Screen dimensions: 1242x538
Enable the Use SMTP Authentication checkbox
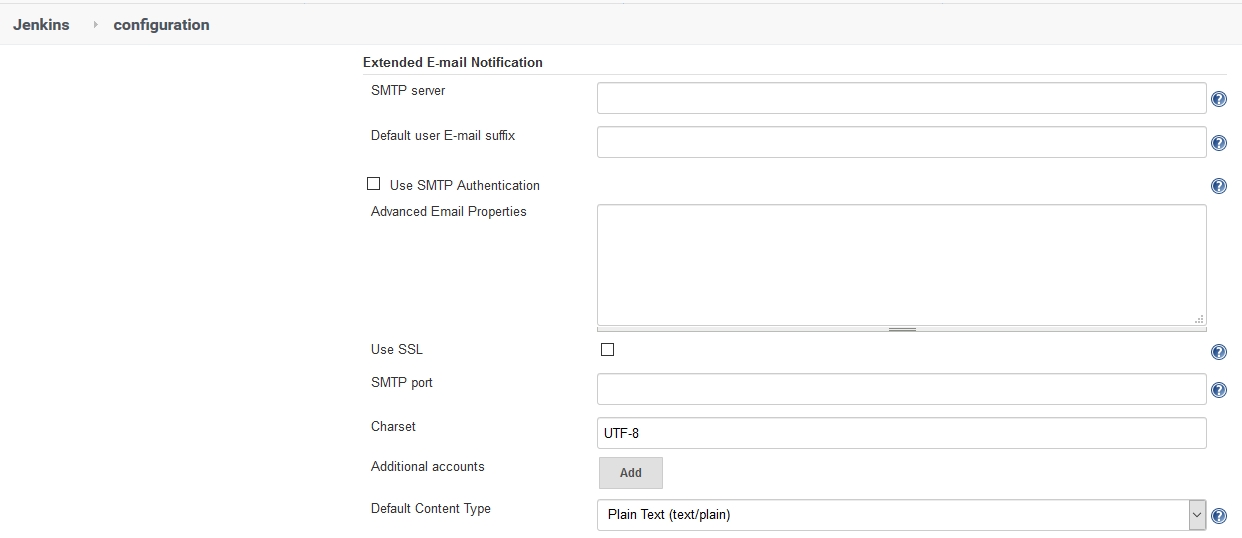(x=374, y=184)
